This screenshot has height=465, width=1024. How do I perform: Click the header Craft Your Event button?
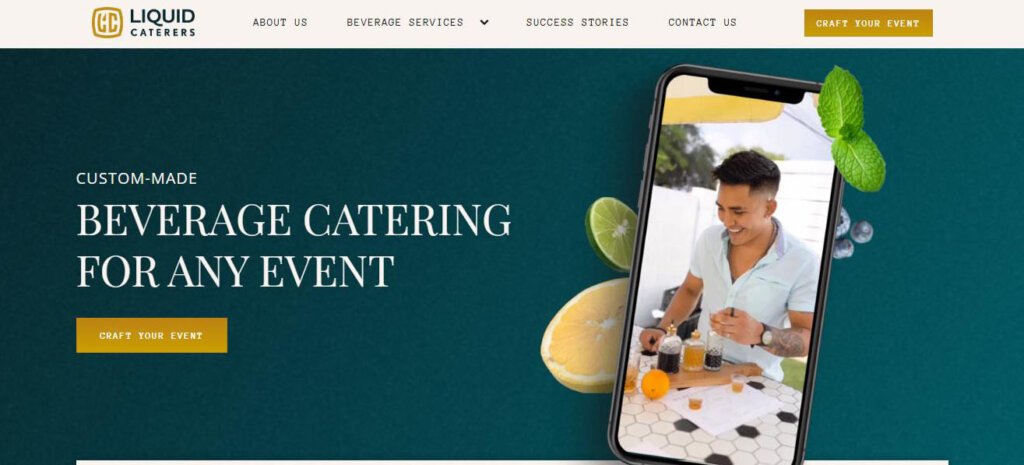868,23
